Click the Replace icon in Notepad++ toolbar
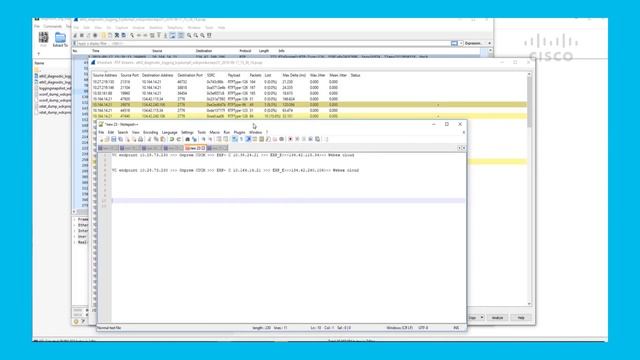This screenshot has height=360, width=640. pyautogui.click(x=194, y=139)
